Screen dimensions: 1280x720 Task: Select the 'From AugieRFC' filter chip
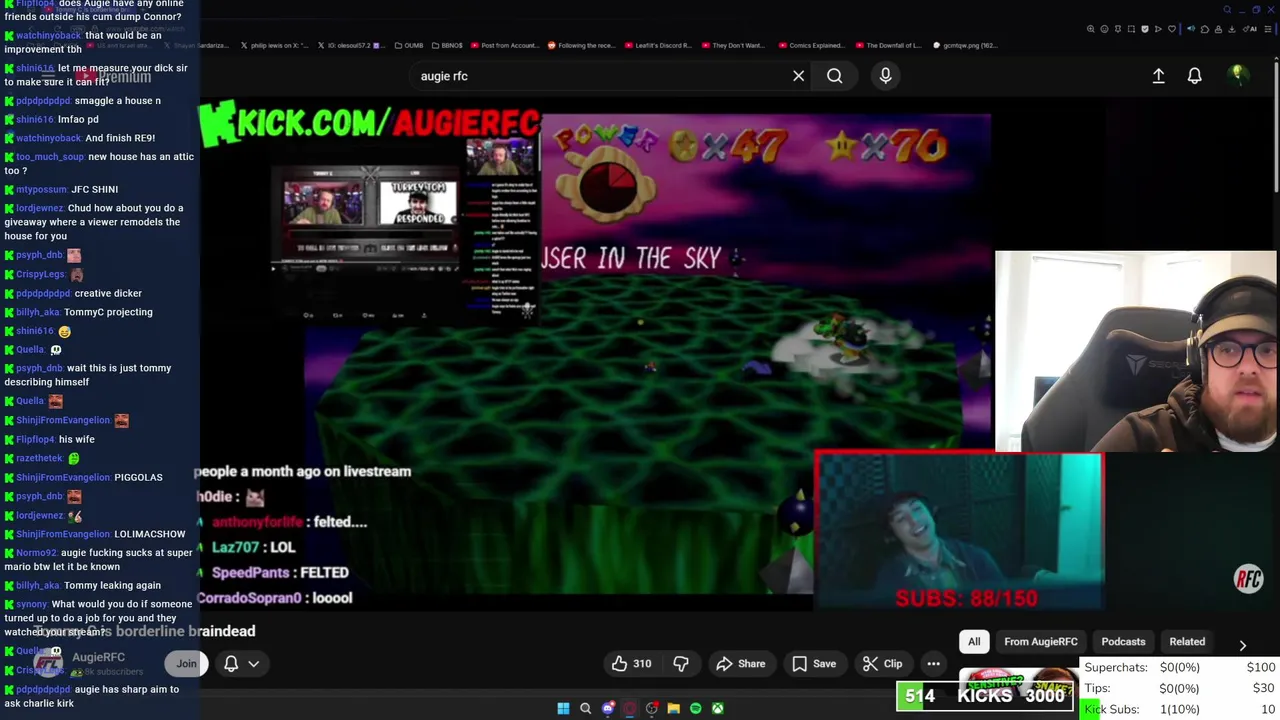(x=1041, y=642)
